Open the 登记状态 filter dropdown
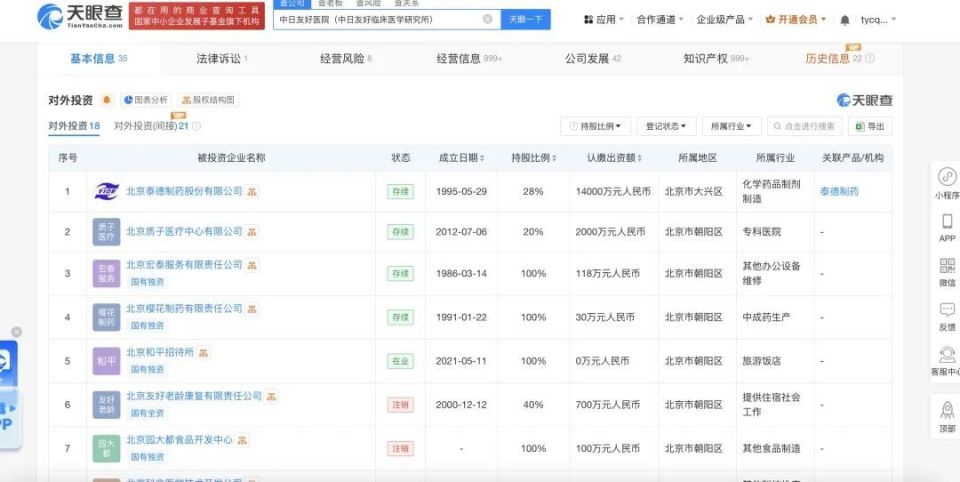960x482 pixels. [x=666, y=126]
